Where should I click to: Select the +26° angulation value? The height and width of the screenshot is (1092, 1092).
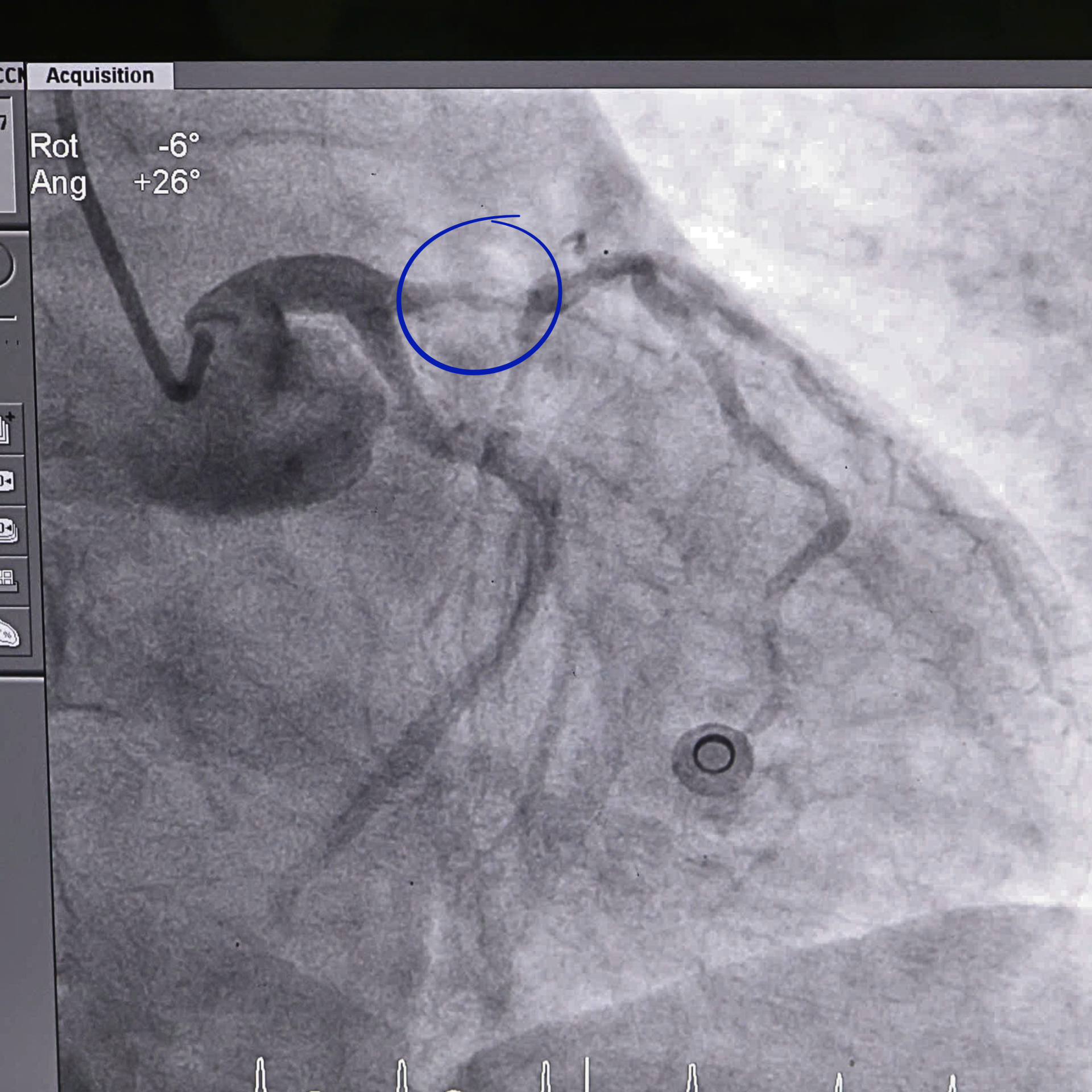pos(167,183)
